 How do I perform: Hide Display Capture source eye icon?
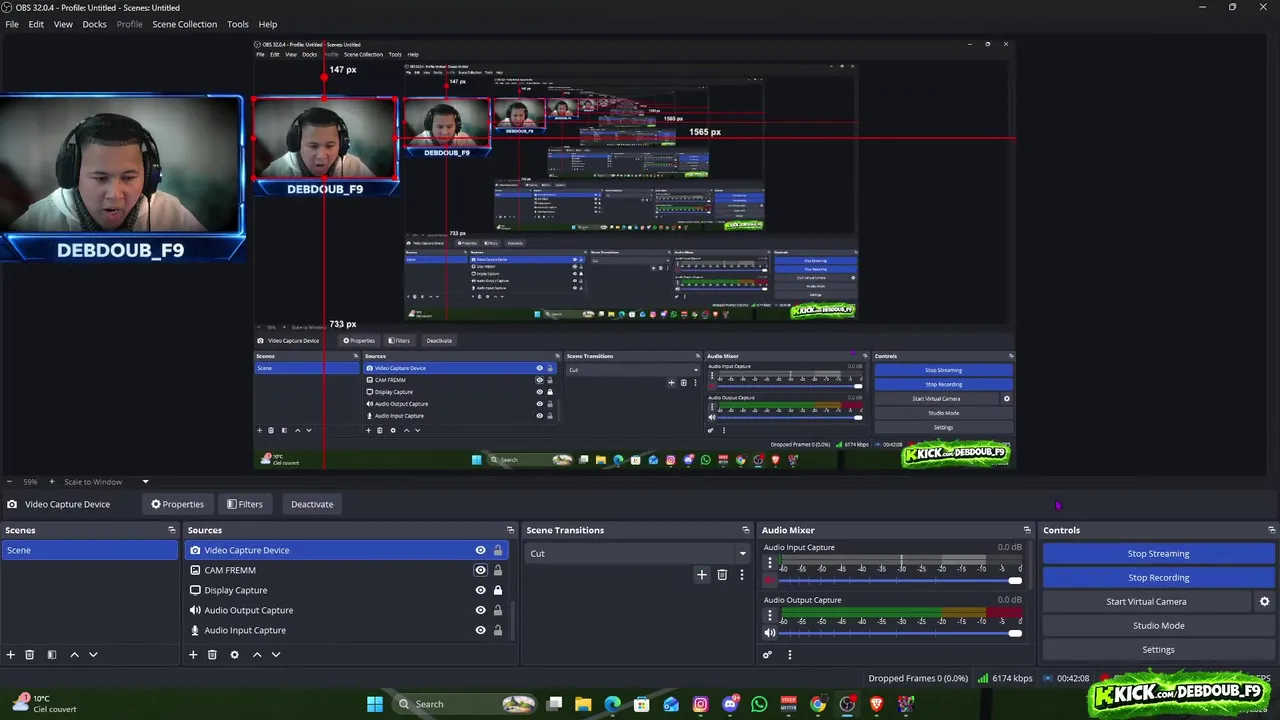[x=480, y=590]
